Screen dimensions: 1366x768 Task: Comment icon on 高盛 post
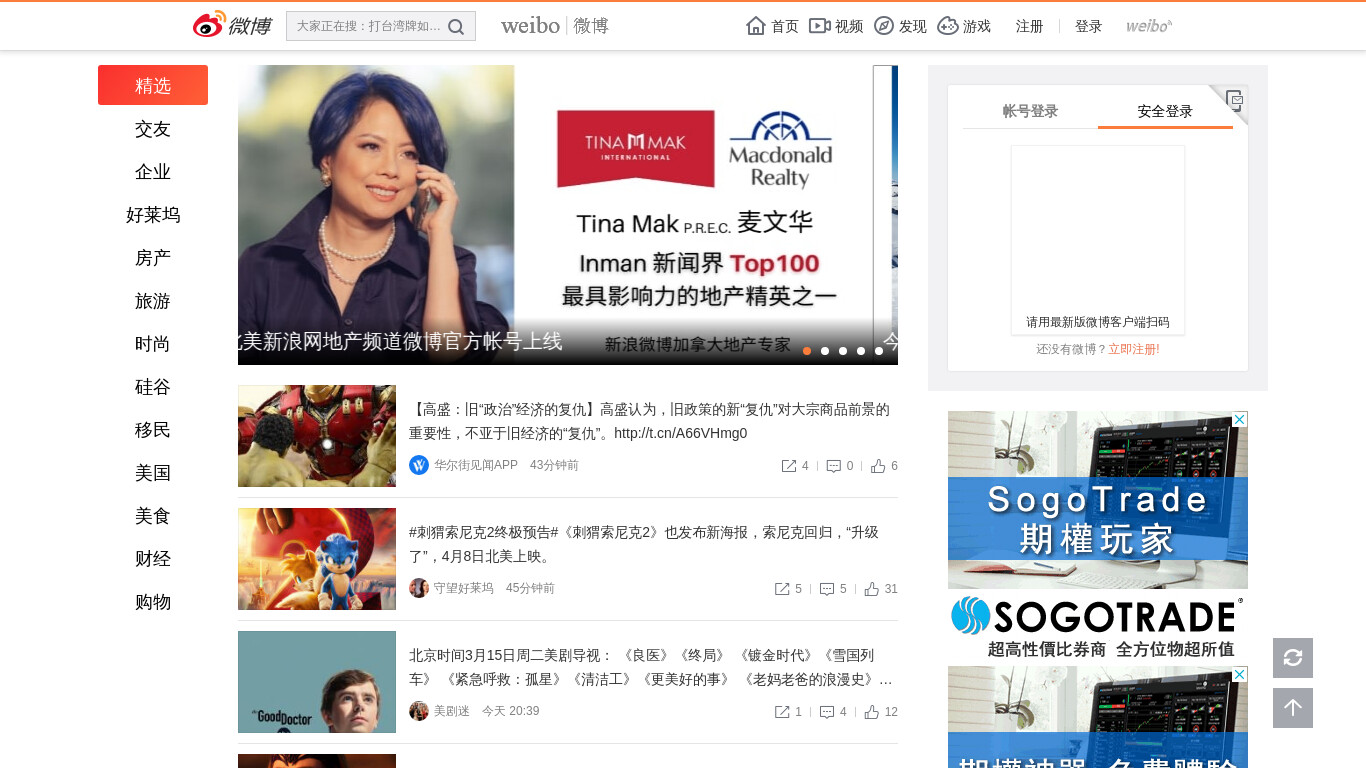[834, 466]
